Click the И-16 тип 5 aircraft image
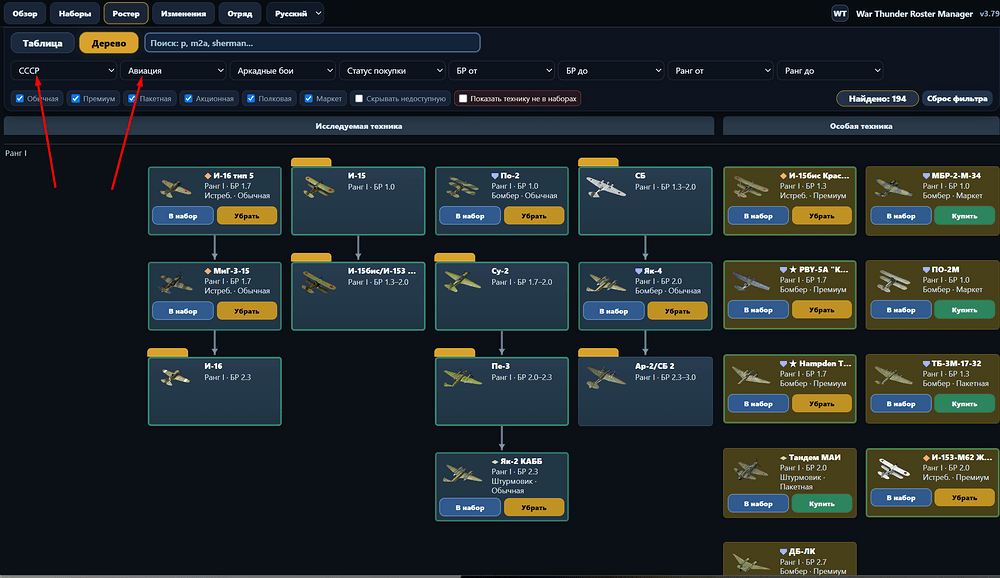The image size is (1000, 578). [x=176, y=187]
